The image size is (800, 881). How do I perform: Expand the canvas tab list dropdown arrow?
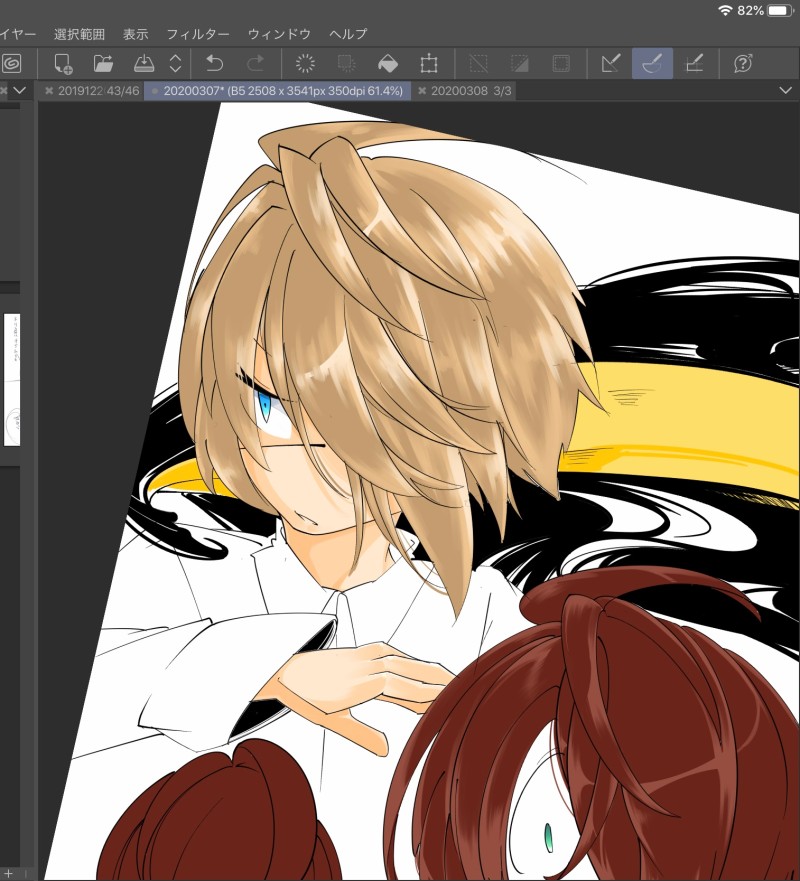[785, 90]
